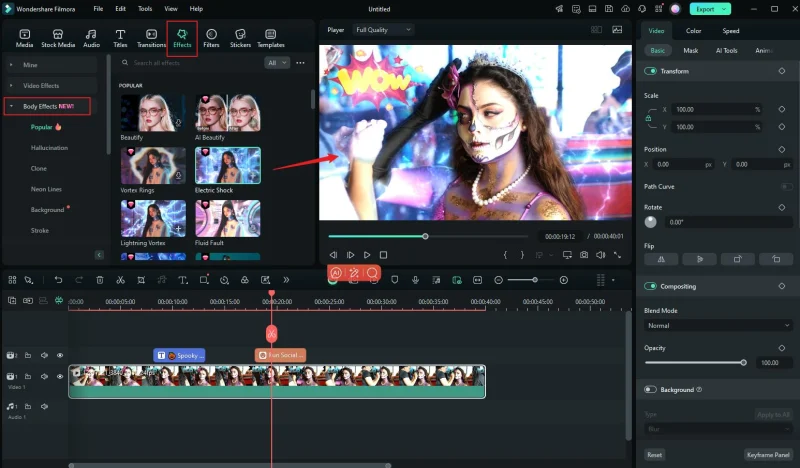Enable the Path Curve toggle
Screen dimensions: 800x468
point(785,186)
